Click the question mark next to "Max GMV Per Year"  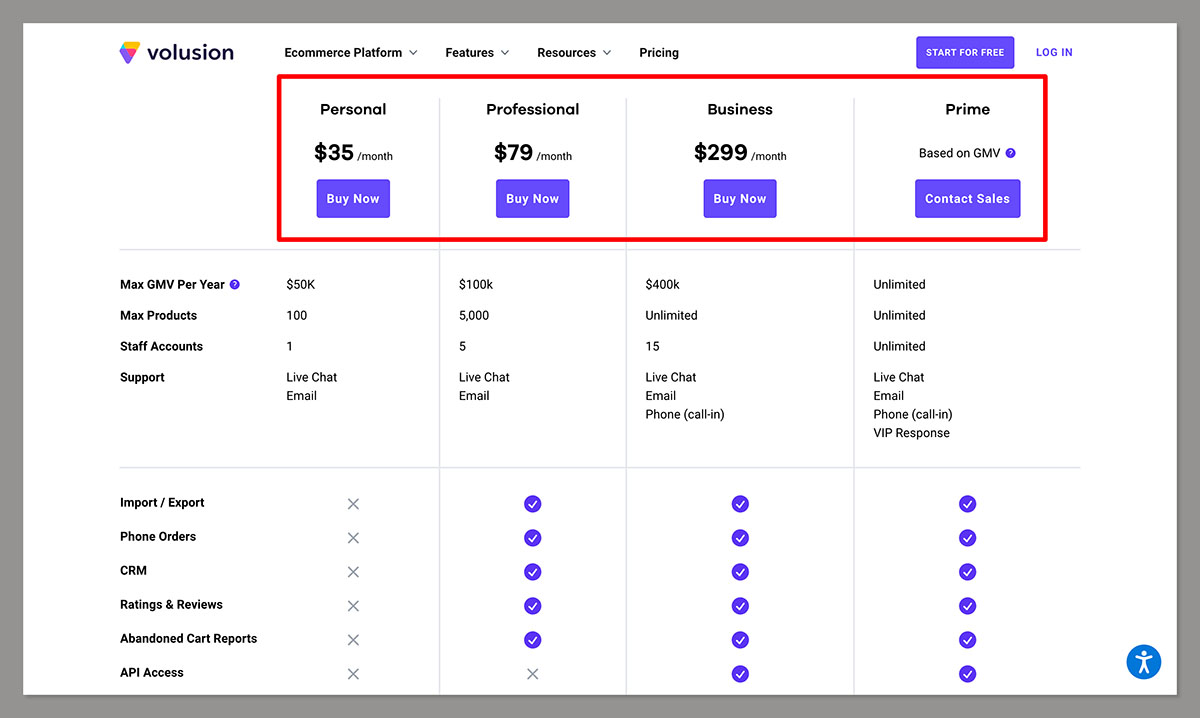pos(234,284)
